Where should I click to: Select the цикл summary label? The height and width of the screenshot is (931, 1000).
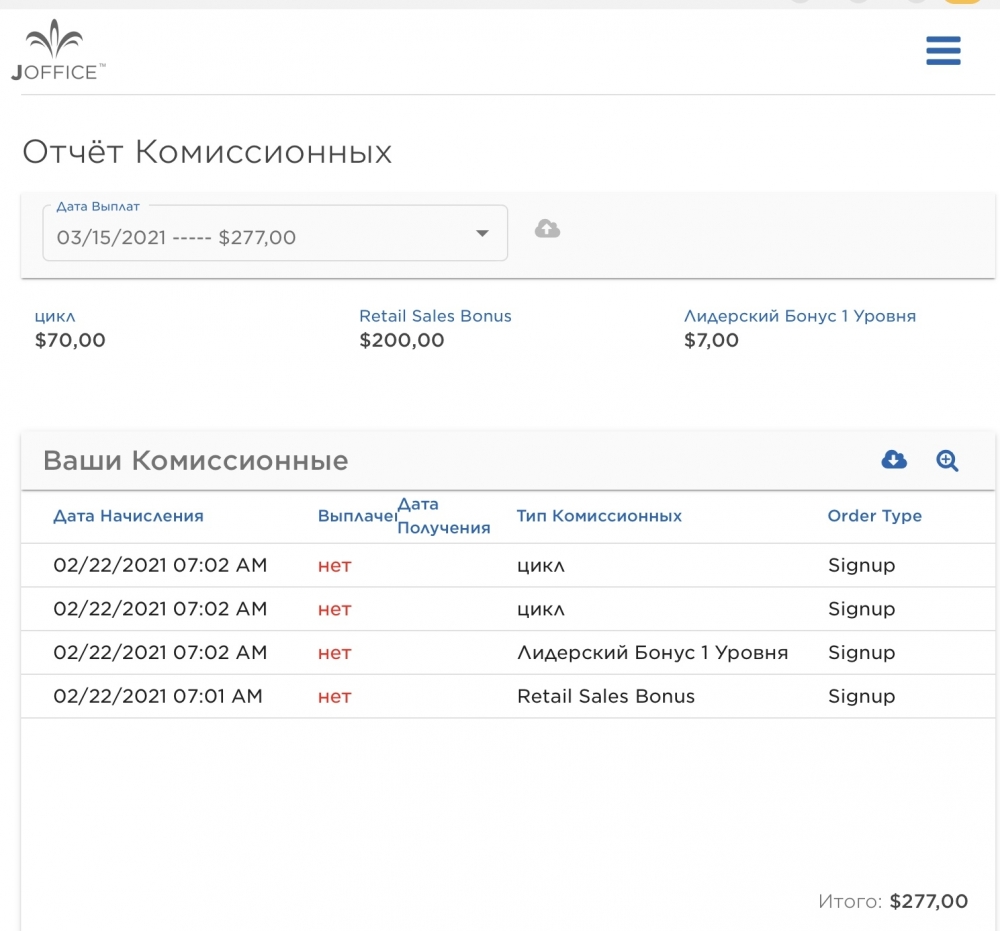point(55,317)
